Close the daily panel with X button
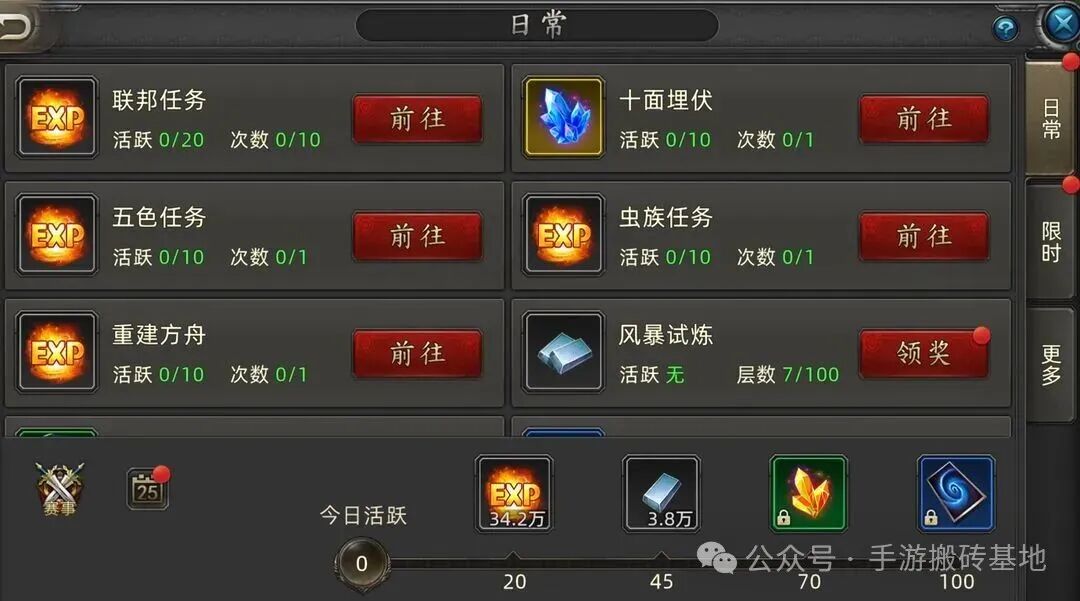This screenshot has width=1080, height=601. click(x=1059, y=23)
